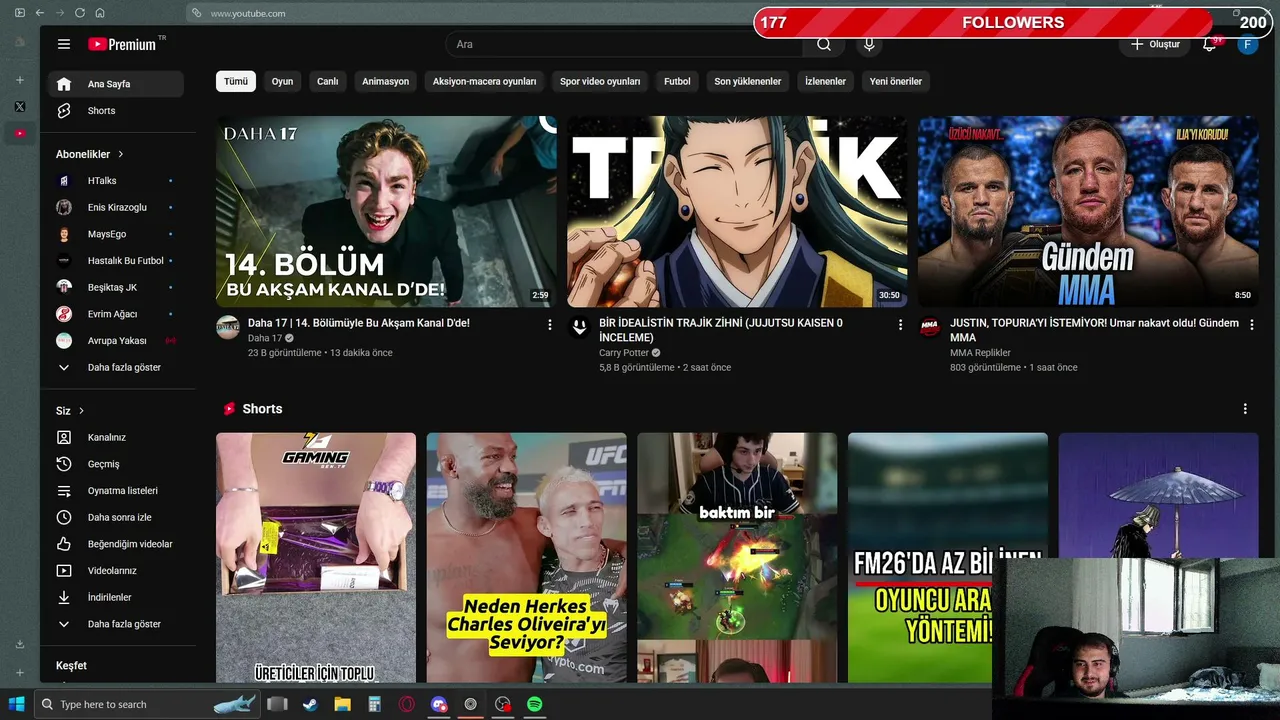Image resolution: width=1280 pixels, height=720 pixels.
Task: Click the search magnifier button
Action: 823,44
